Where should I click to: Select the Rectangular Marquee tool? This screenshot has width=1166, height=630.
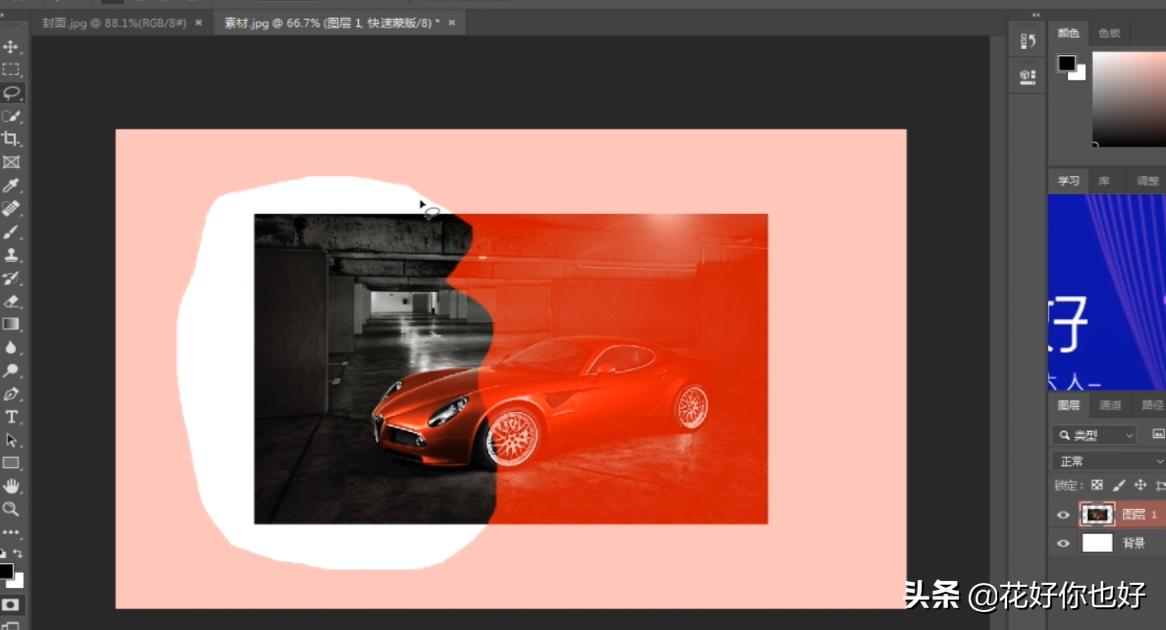coord(10,70)
